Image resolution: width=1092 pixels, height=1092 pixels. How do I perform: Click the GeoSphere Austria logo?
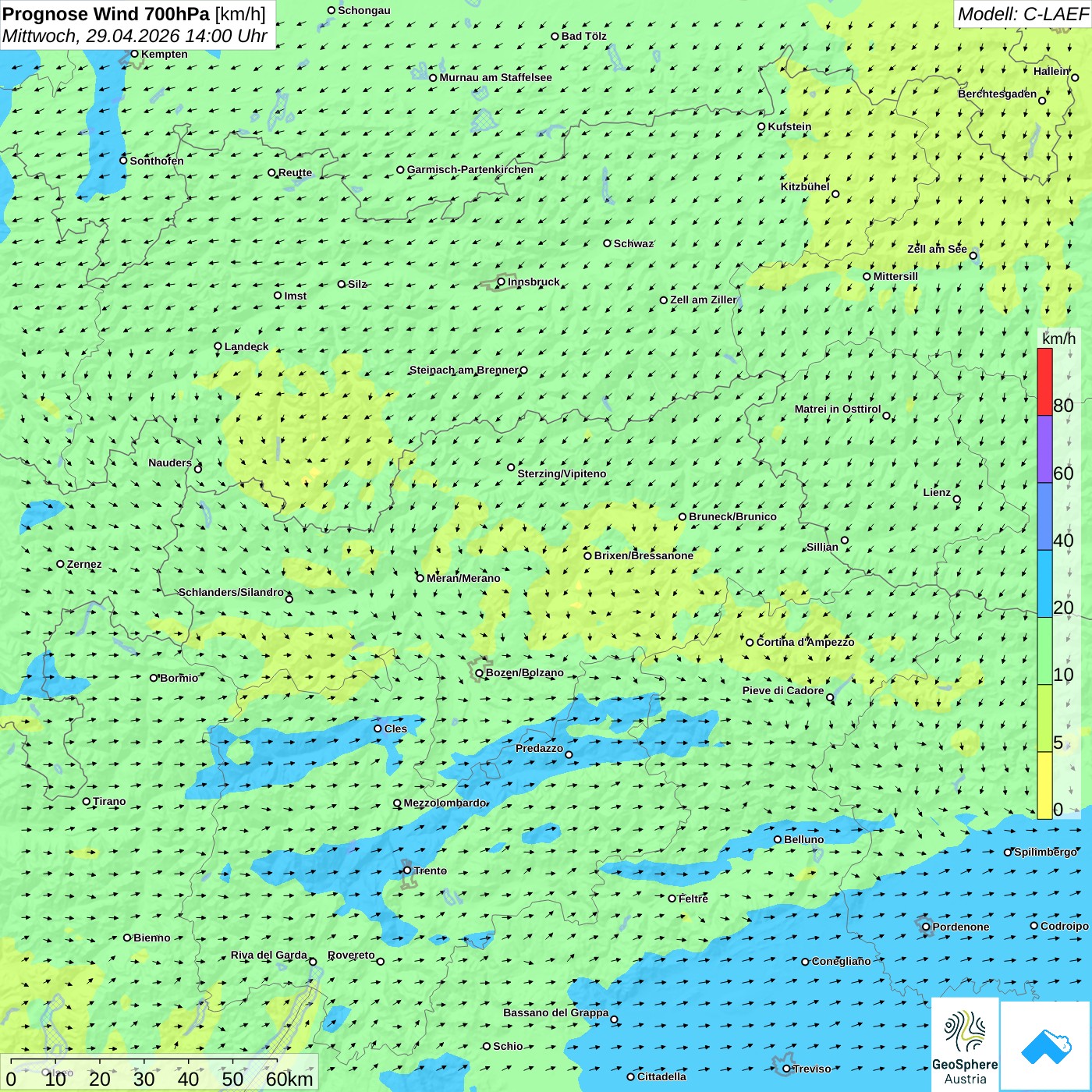coord(965,1045)
